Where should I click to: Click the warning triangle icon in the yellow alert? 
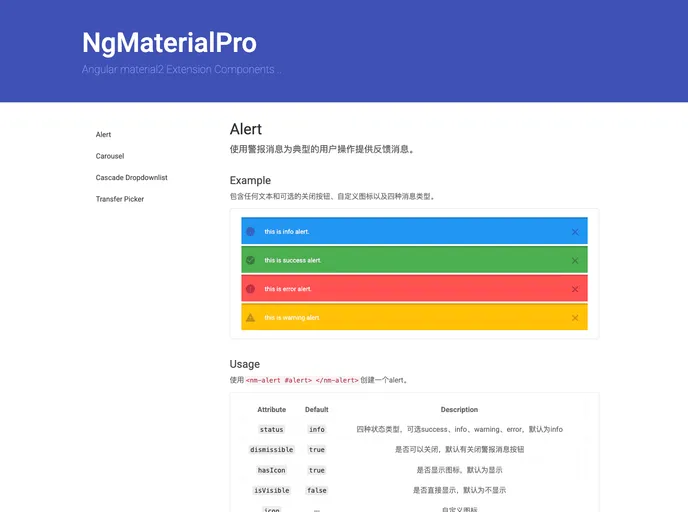[251, 317]
